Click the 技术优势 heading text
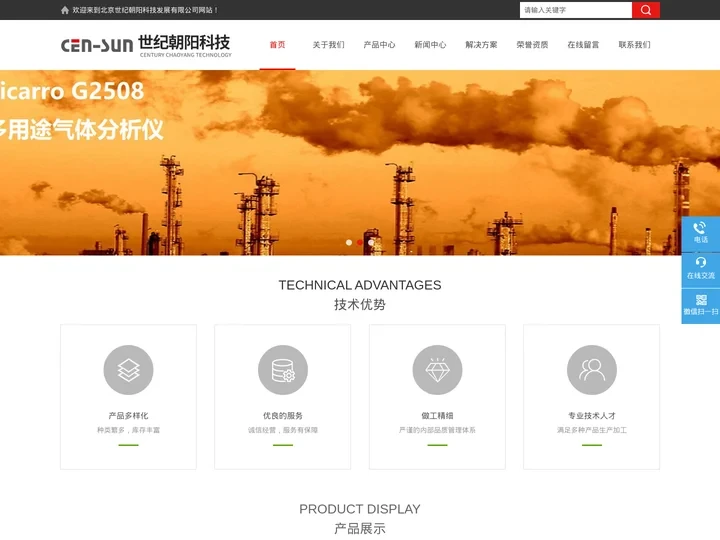The height and width of the screenshot is (540, 720). point(360,304)
